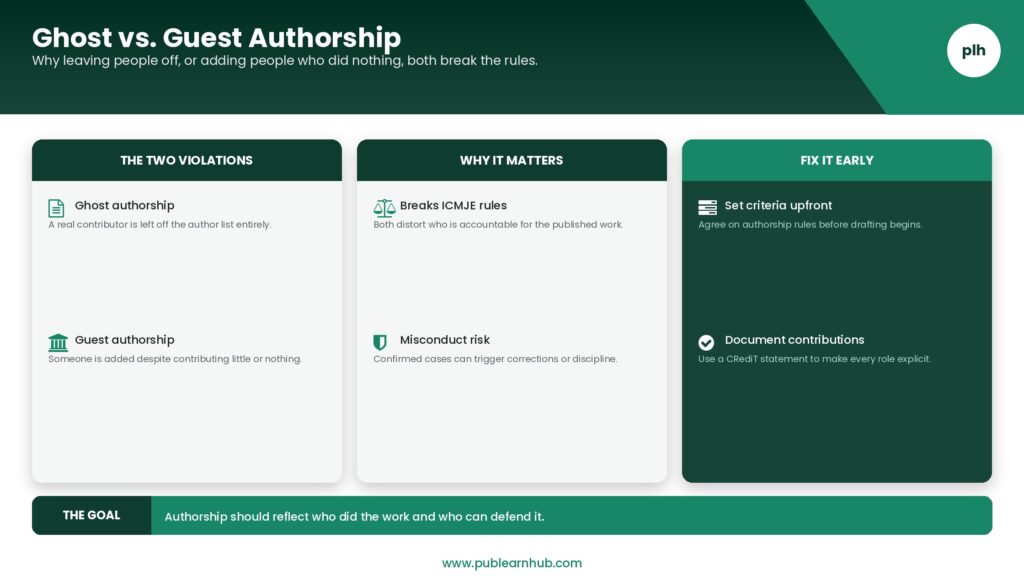Viewport: 1024px width, 576px height.
Task: Click the 'Misconduct risk' heading
Action: coord(445,340)
